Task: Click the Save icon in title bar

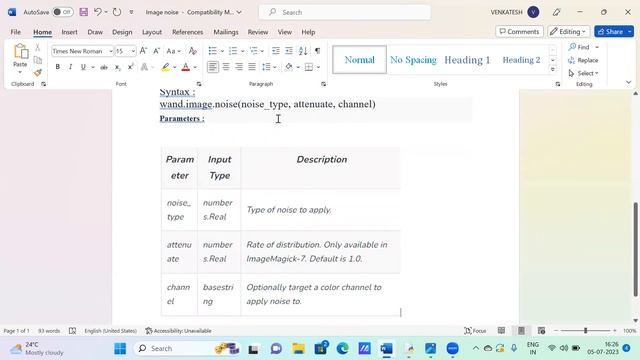Action: coord(84,12)
